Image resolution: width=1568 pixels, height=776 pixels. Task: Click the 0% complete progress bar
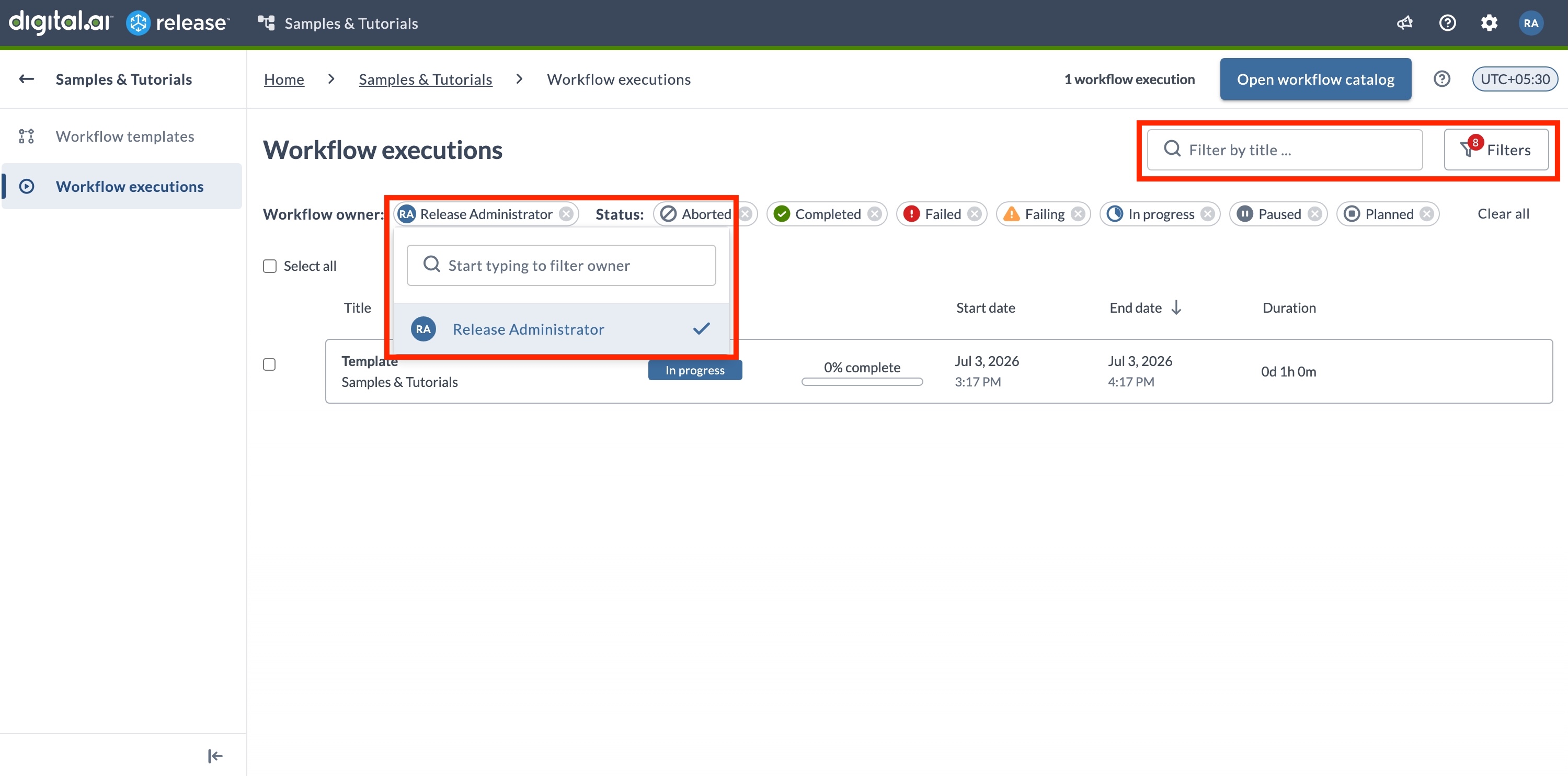[862, 382]
